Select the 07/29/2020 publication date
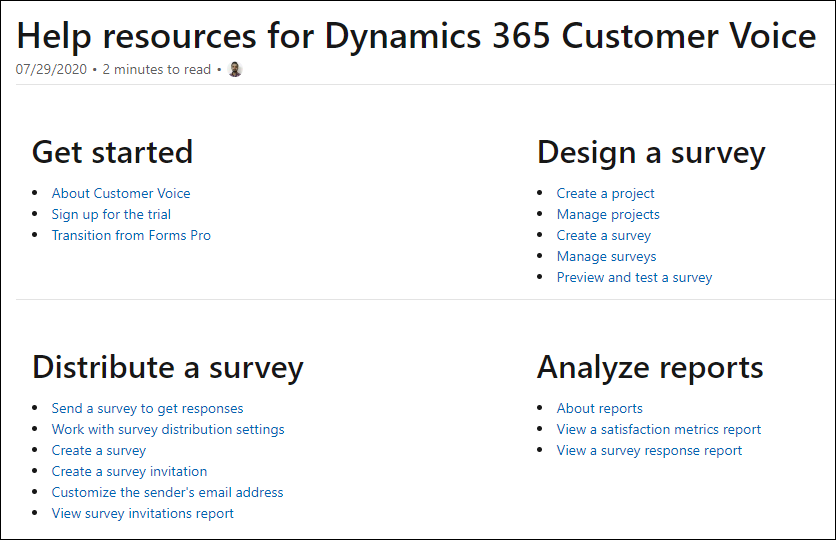836x540 pixels. (51, 70)
